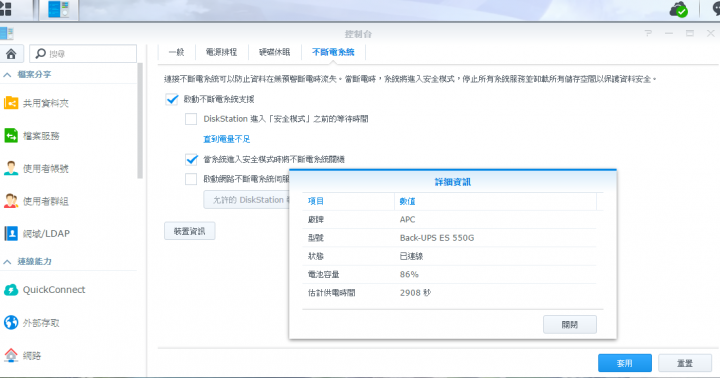Close the 詳細資訊 dialog with 關閉

coord(570,325)
